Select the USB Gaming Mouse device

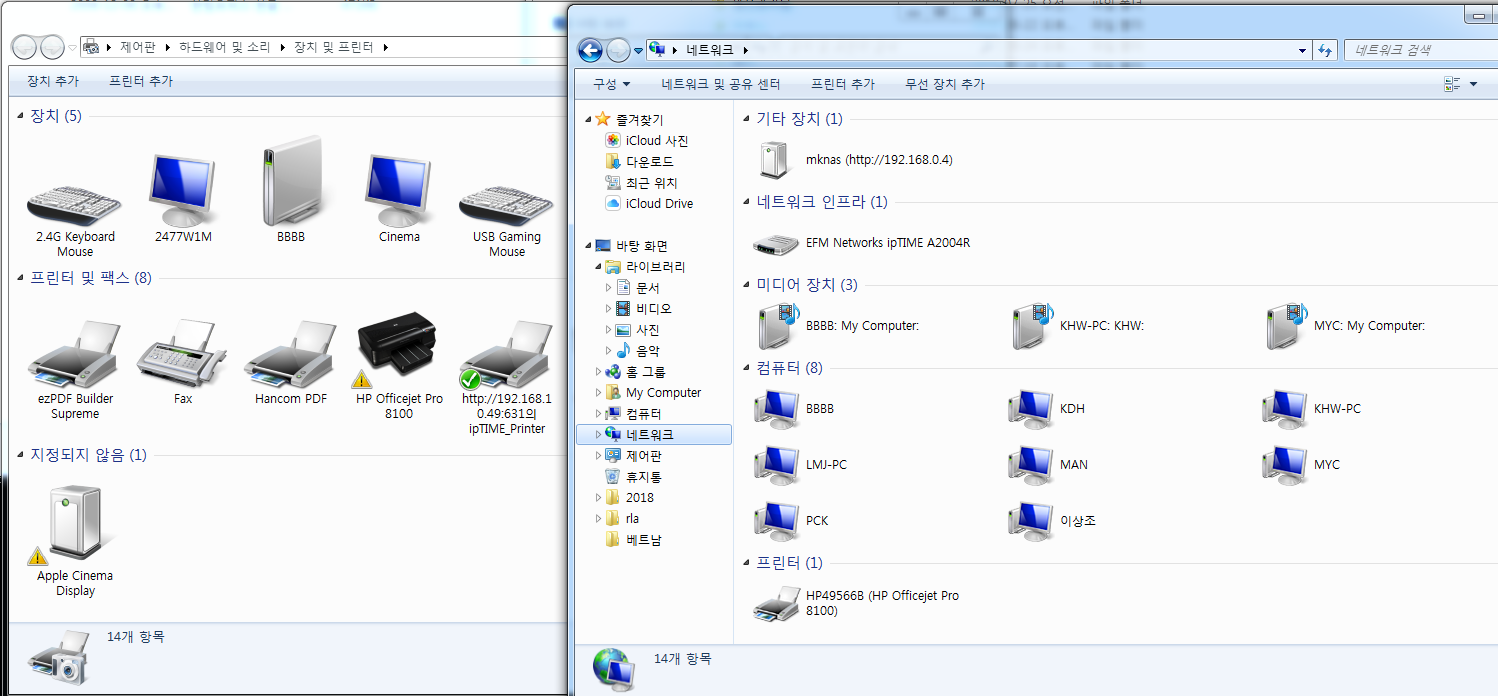pyautogui.click(x=507, y=207)
